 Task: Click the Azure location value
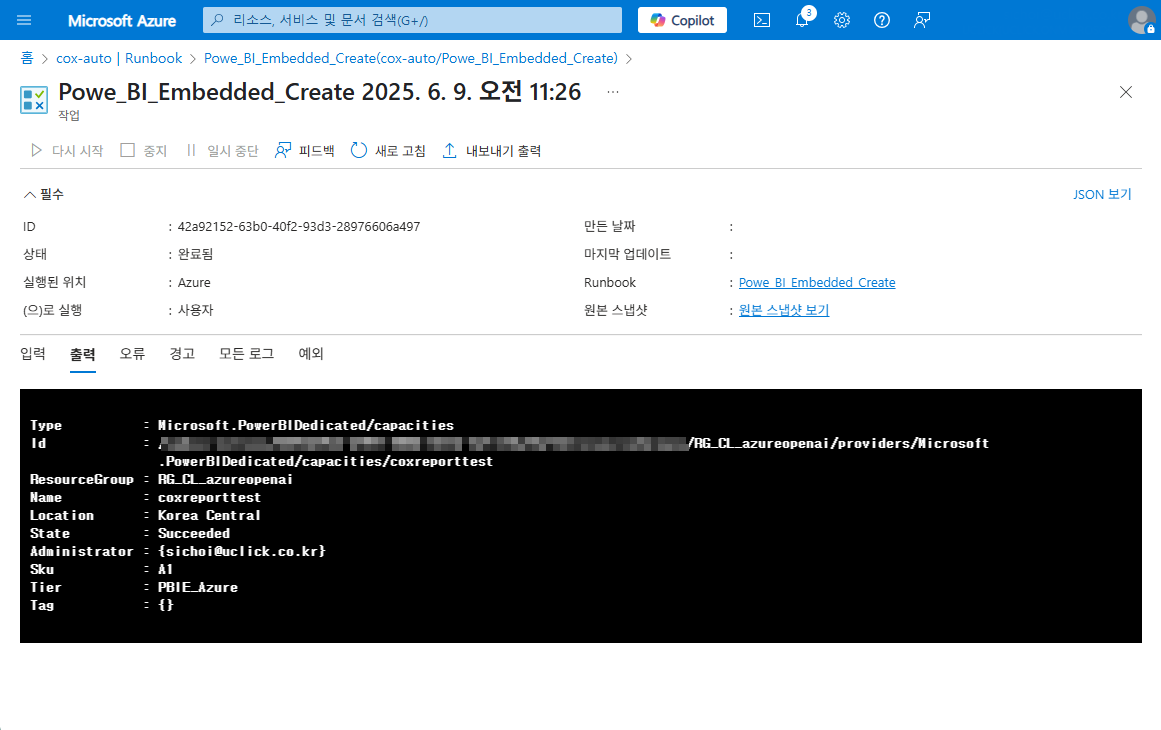pyautogui.click(x=194, y=282)
